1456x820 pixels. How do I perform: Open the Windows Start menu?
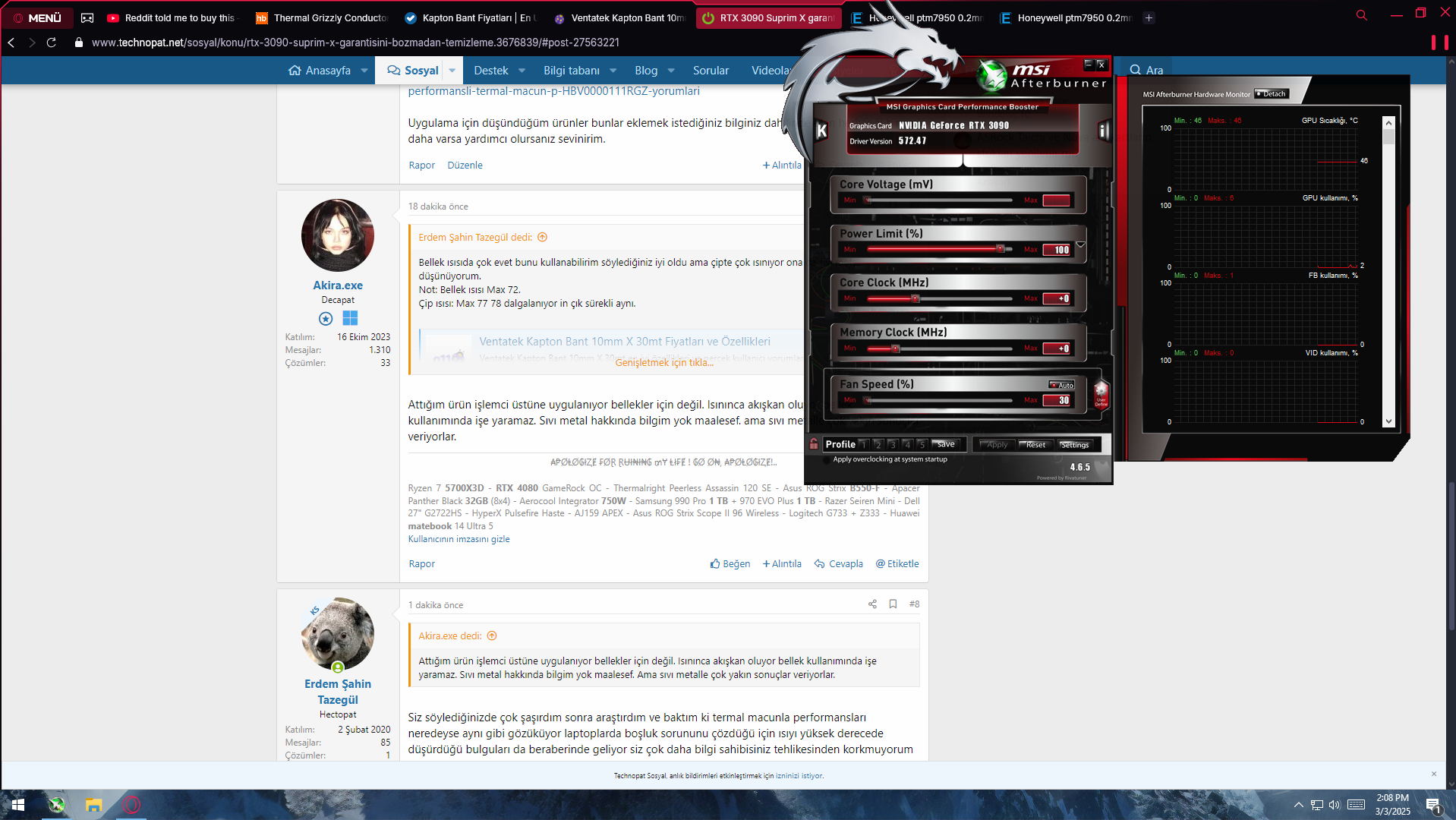point(17,805)
